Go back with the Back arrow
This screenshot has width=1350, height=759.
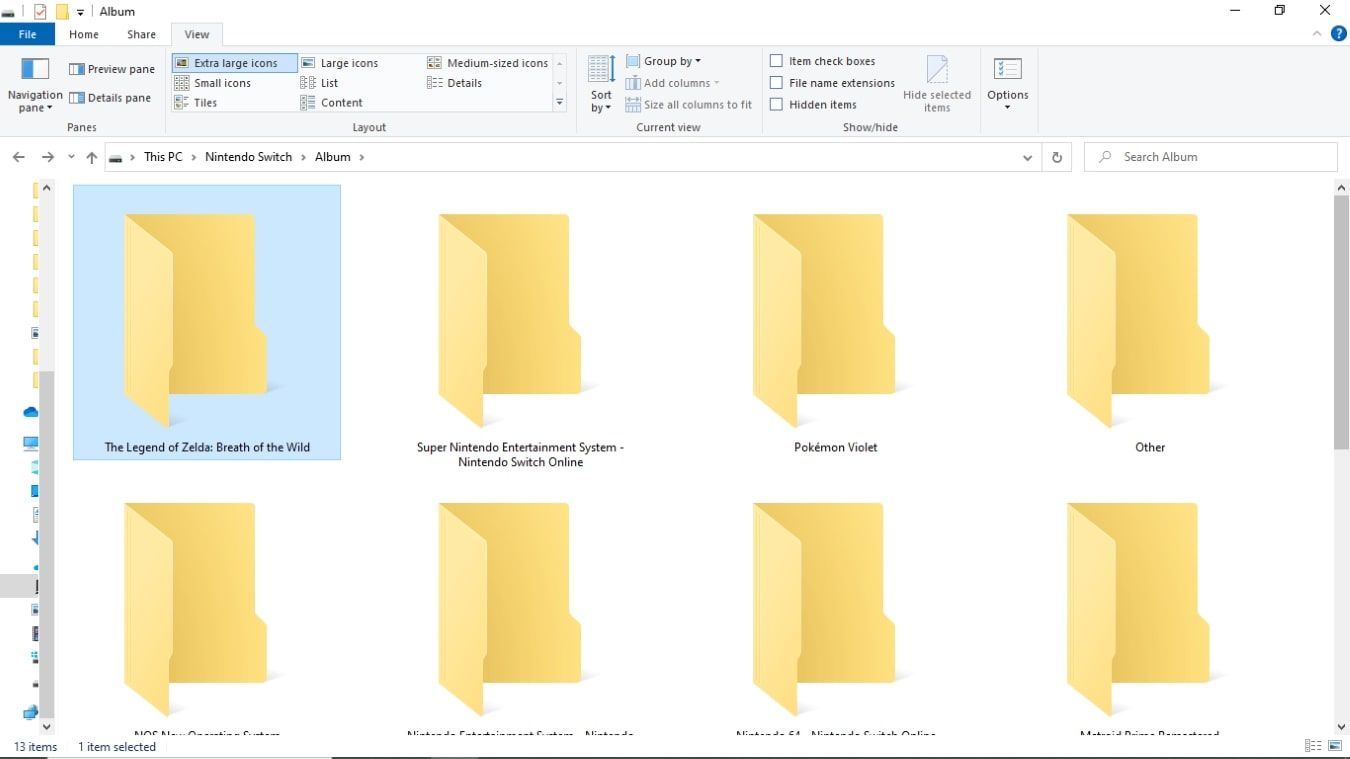click(x=18, y=157)
